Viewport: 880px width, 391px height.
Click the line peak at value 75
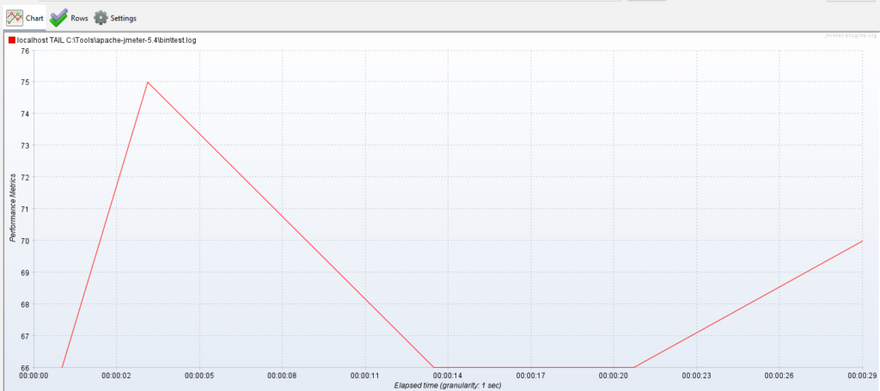coord(148,82)
